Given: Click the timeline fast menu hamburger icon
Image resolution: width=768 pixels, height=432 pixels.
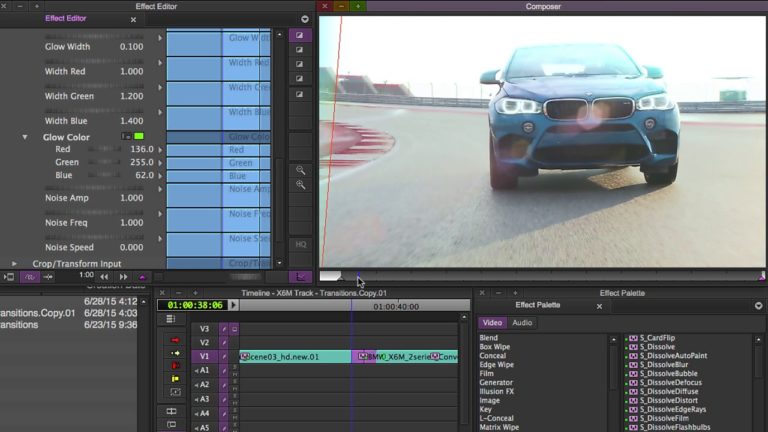Looking at the screenshot, I should coord(170,318).
